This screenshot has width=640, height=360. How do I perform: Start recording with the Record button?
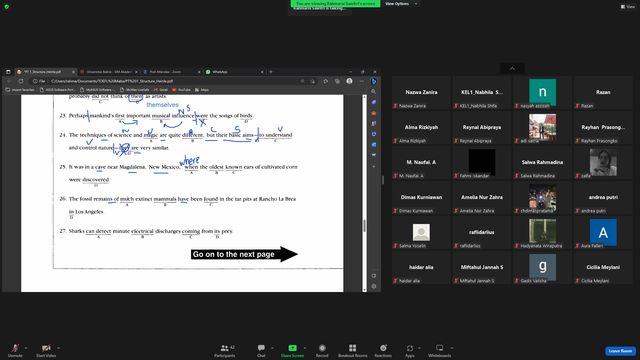[x=322, y=350]
